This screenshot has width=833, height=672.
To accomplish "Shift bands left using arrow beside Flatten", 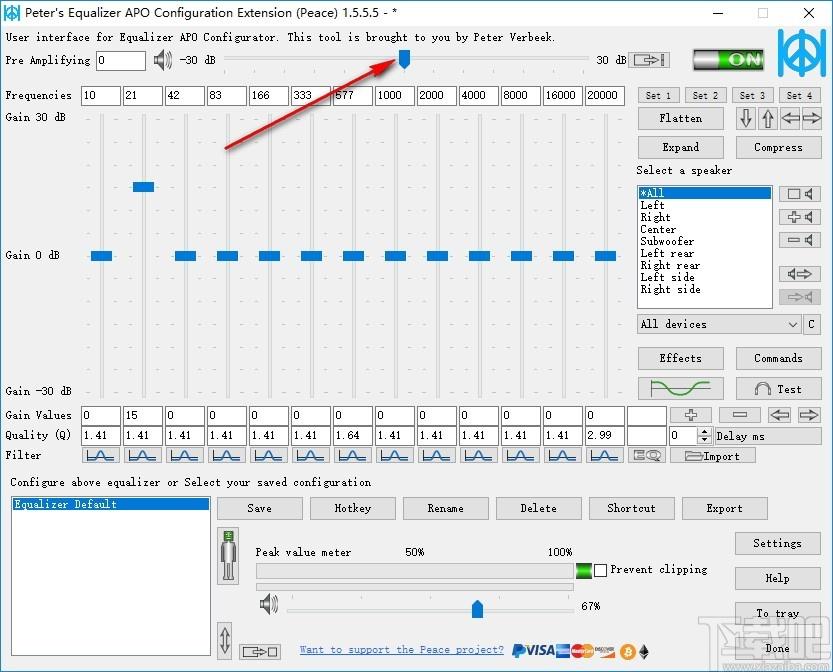I will coord(790,118).
